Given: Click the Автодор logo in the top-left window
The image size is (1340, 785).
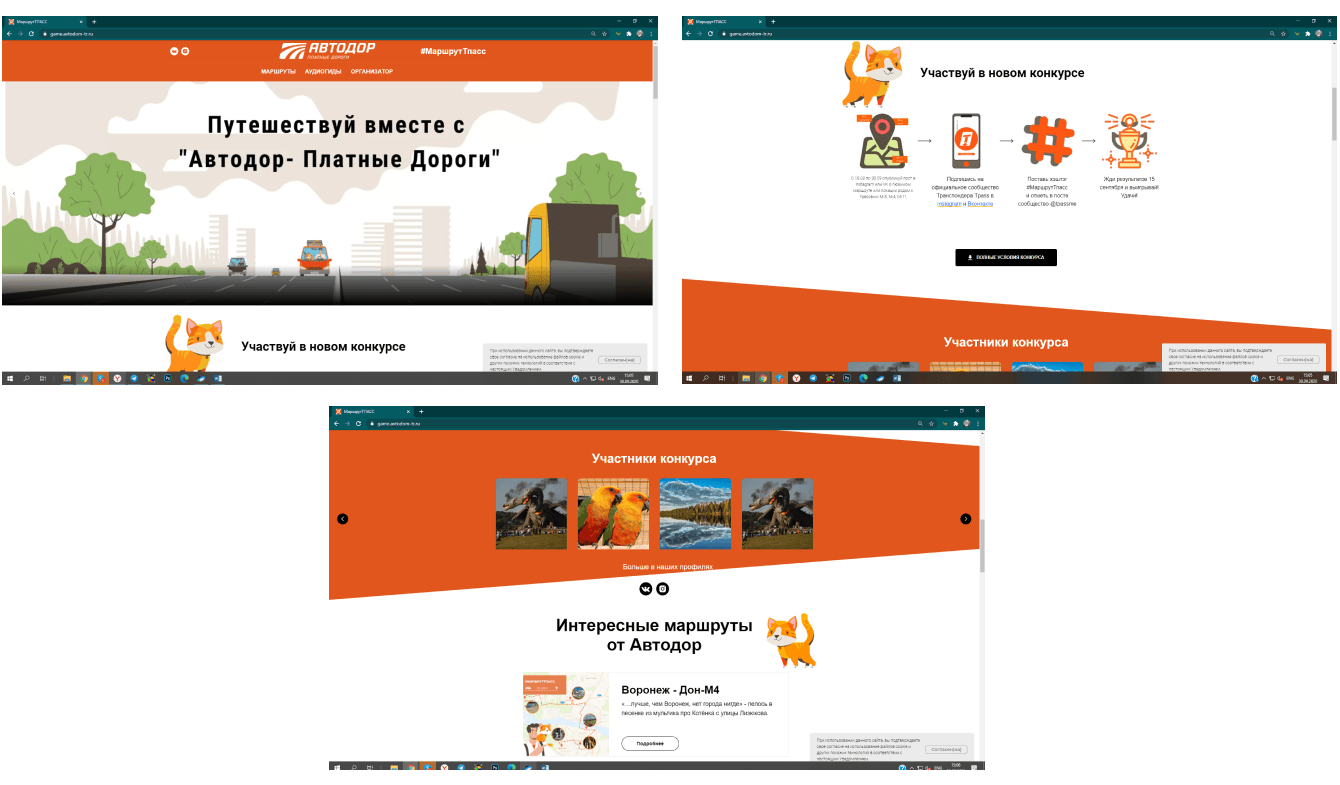Looking at the screenshot, I should tap(327, 52).
